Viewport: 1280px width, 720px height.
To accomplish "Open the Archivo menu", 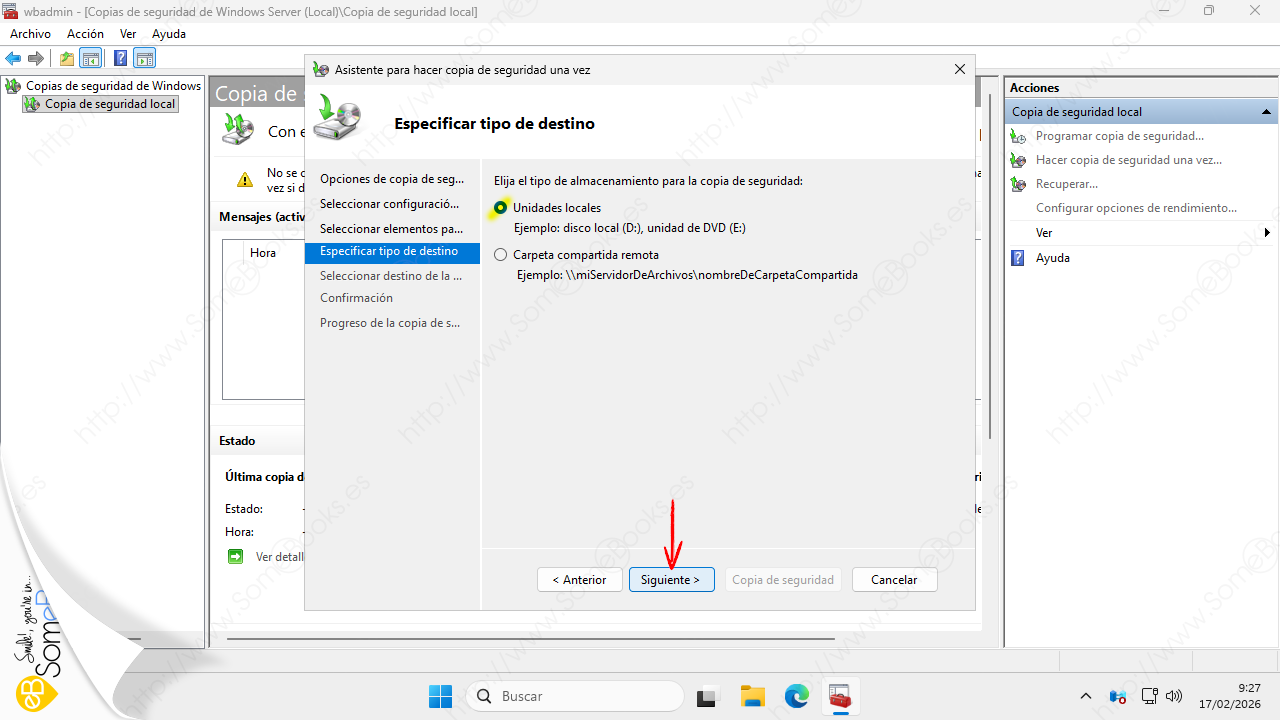I will tap(30, 34).
